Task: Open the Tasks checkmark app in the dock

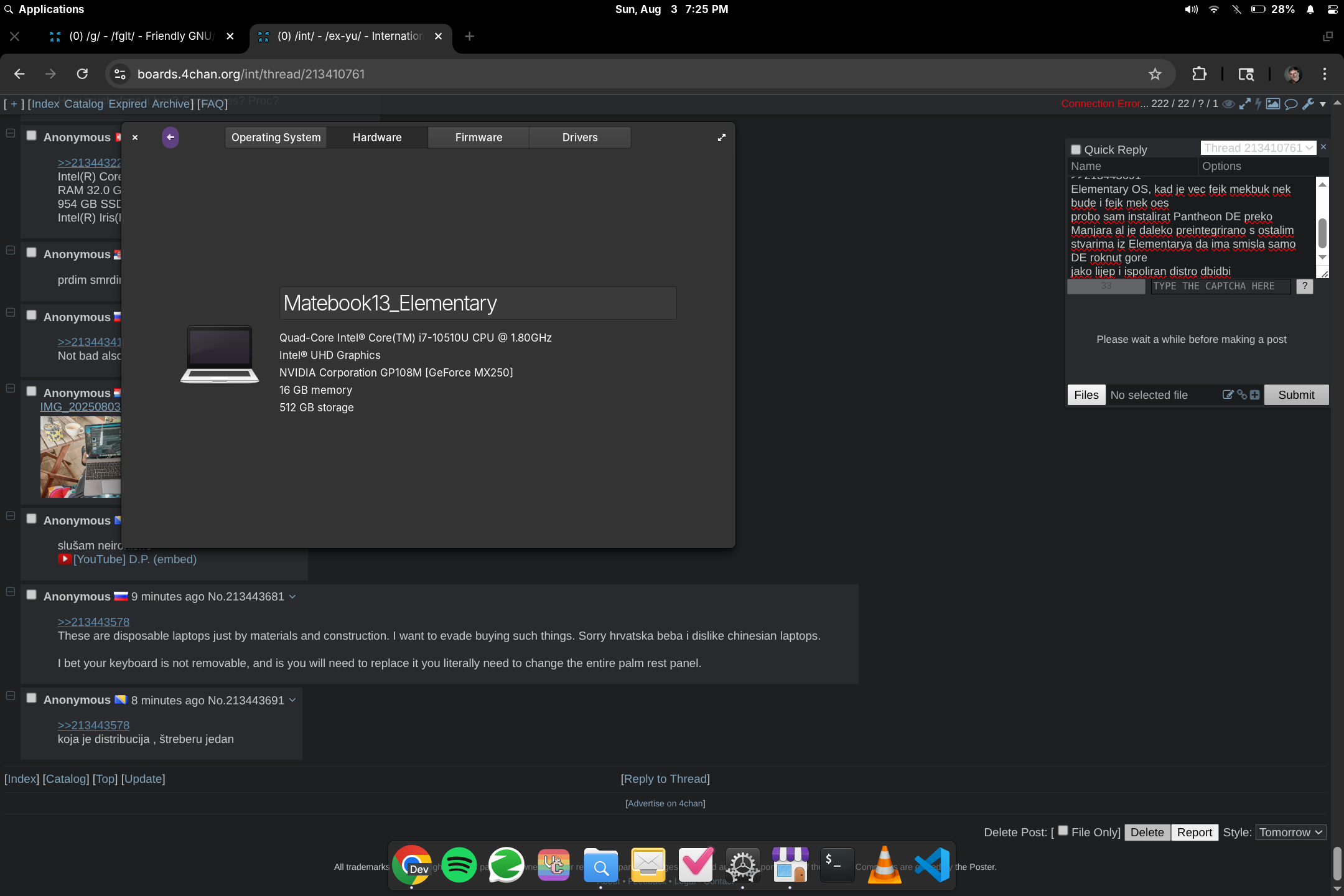Action: [x=696, y=865]
